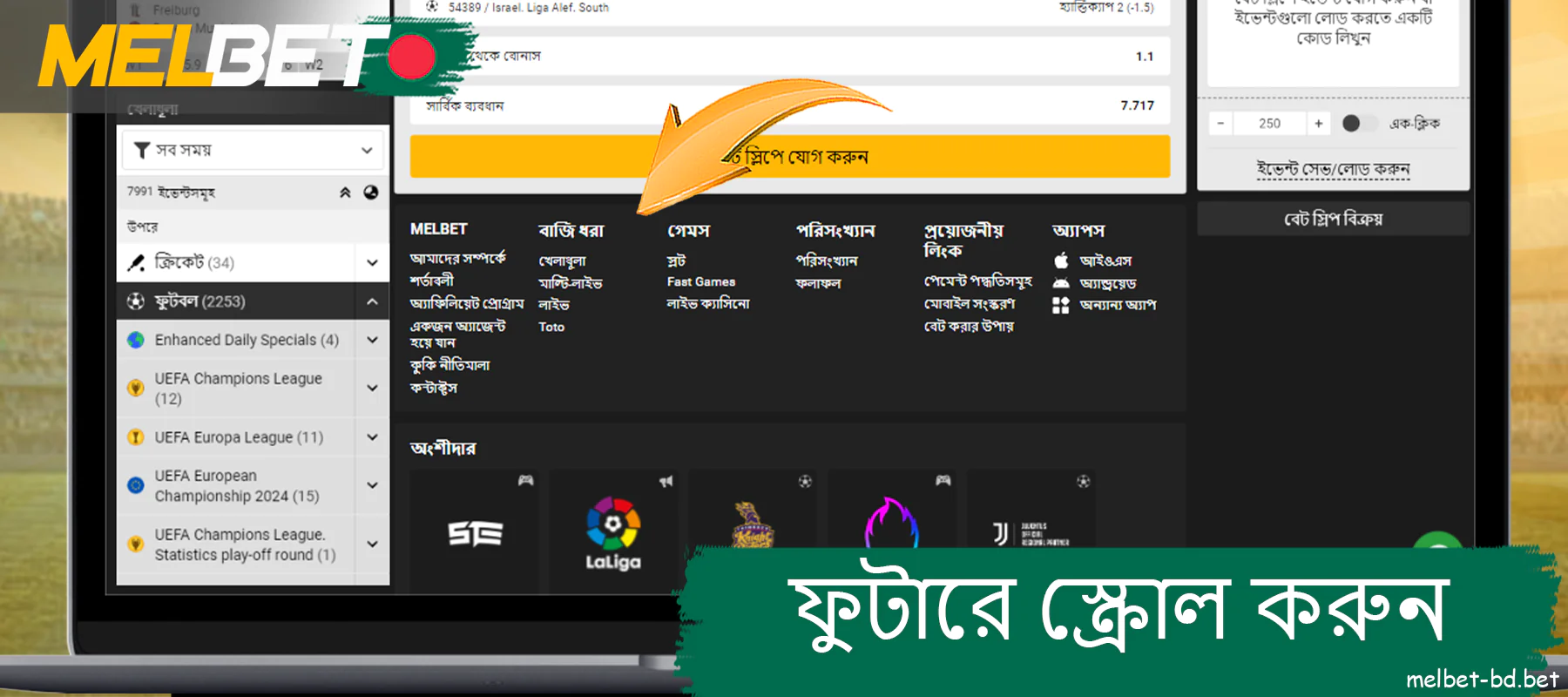Decrease stake with the minus button
This screenshot has width=1568, height=697.
(x=1220, y=124)
